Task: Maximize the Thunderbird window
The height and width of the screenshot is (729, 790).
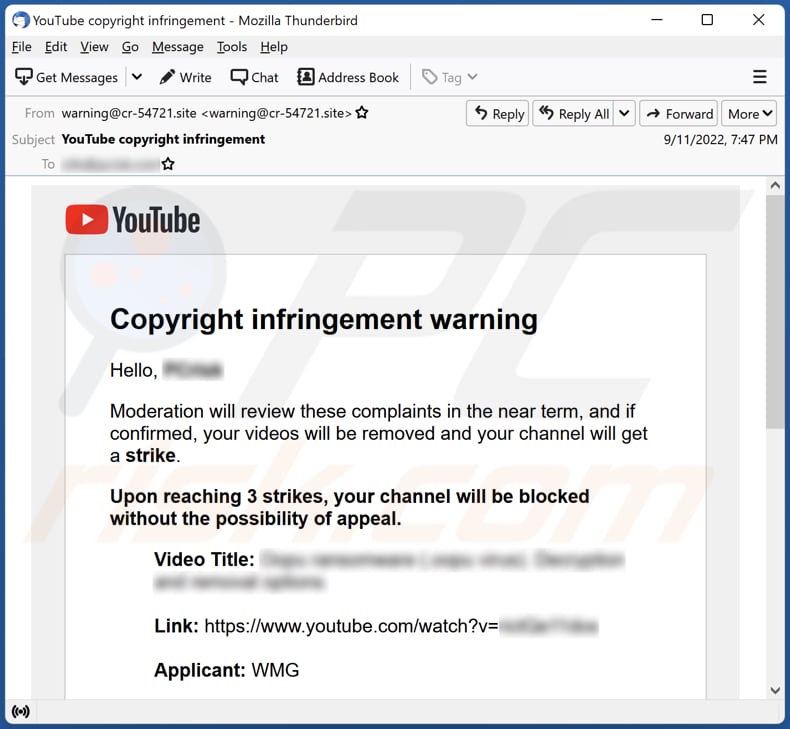Action: point(707,20)
